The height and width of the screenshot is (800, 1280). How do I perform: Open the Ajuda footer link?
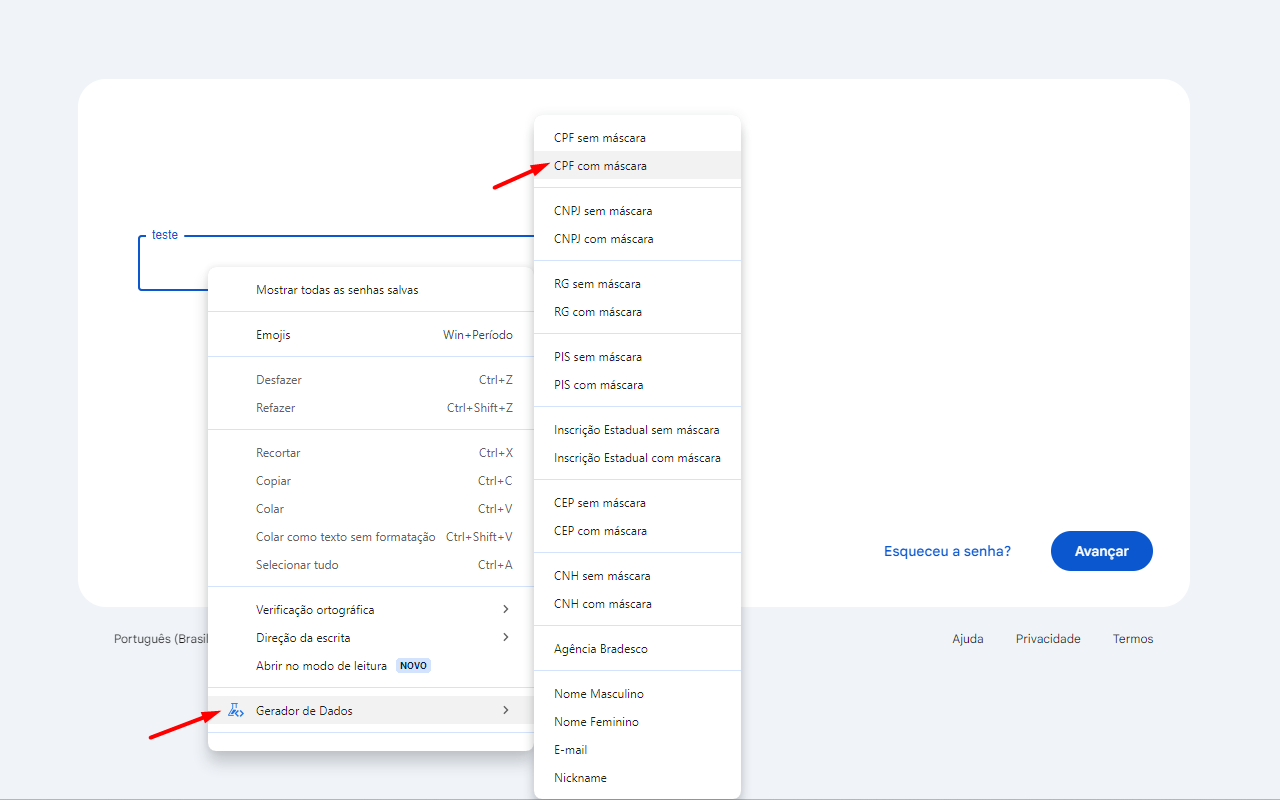coord(968,639)
